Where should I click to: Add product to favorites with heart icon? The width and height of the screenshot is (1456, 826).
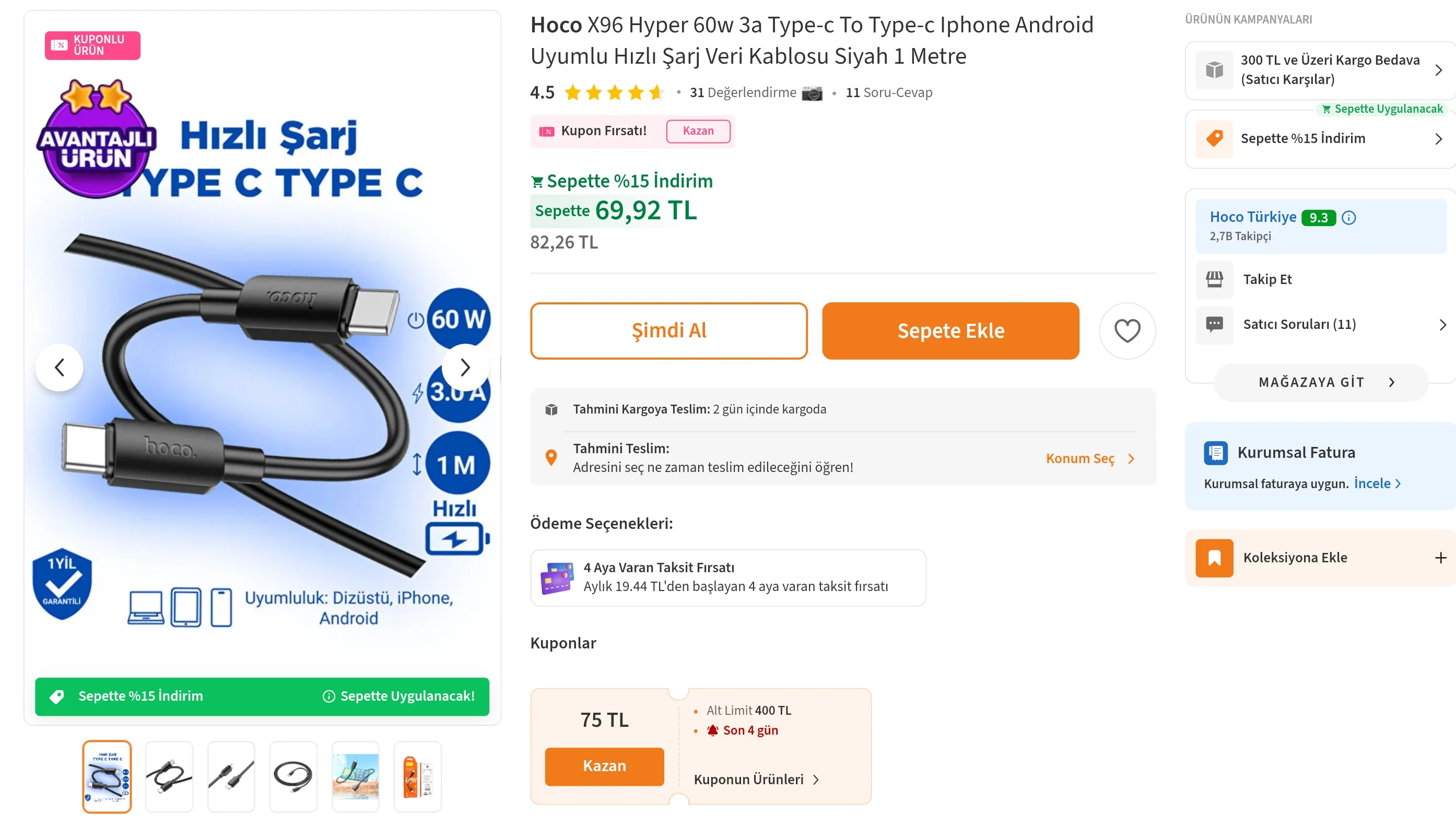pos(1126,331)
